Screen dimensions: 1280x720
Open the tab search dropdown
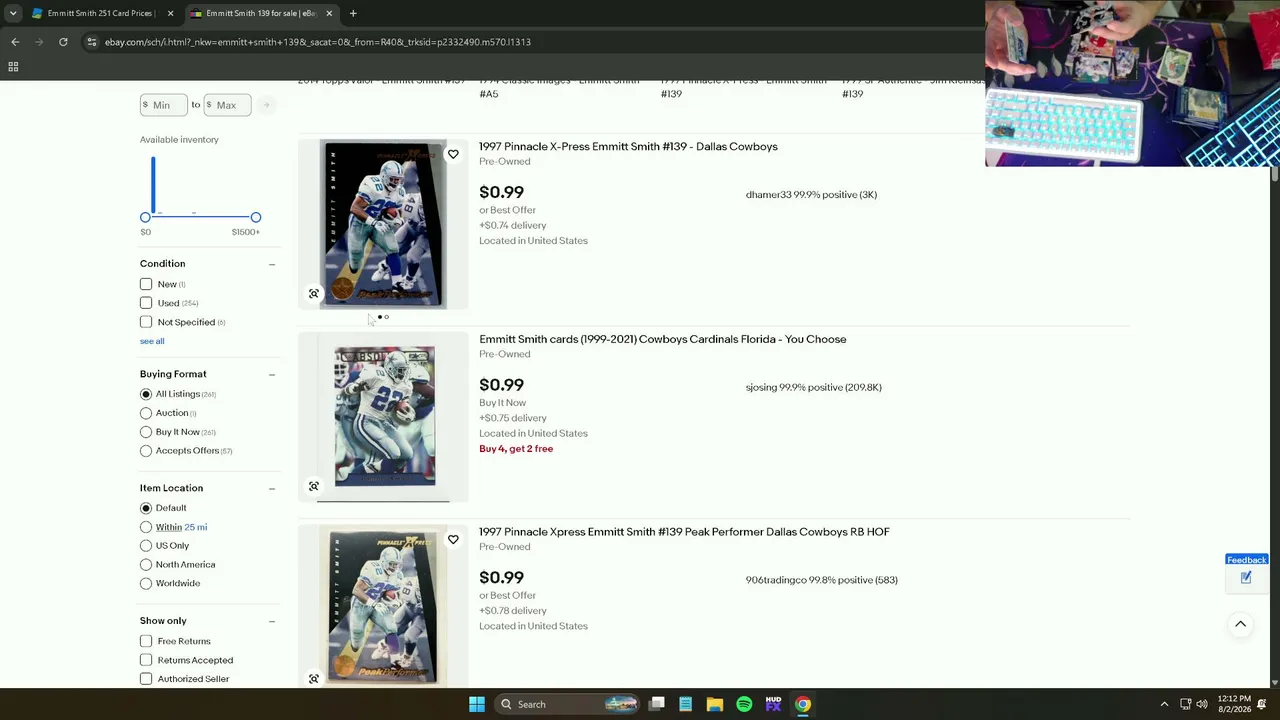coord(12,13)
